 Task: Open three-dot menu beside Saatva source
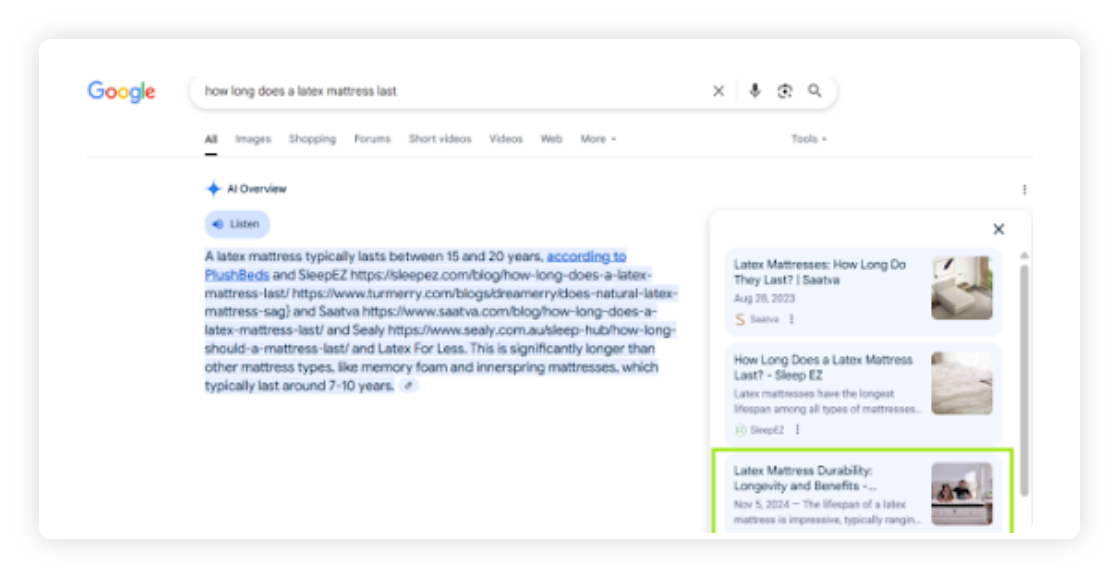(791, 320)
